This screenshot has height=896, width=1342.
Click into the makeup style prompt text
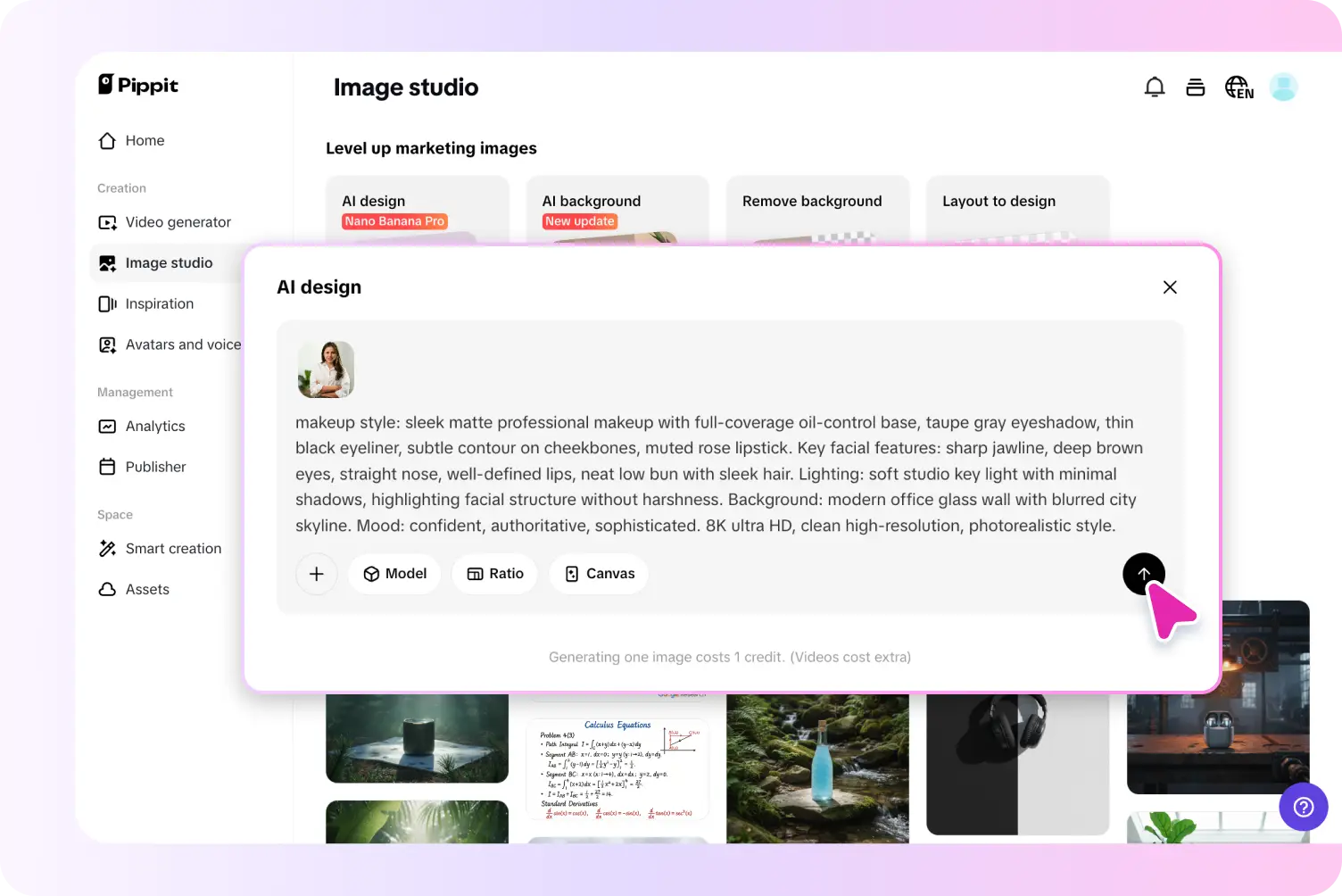tap(719, 474)
